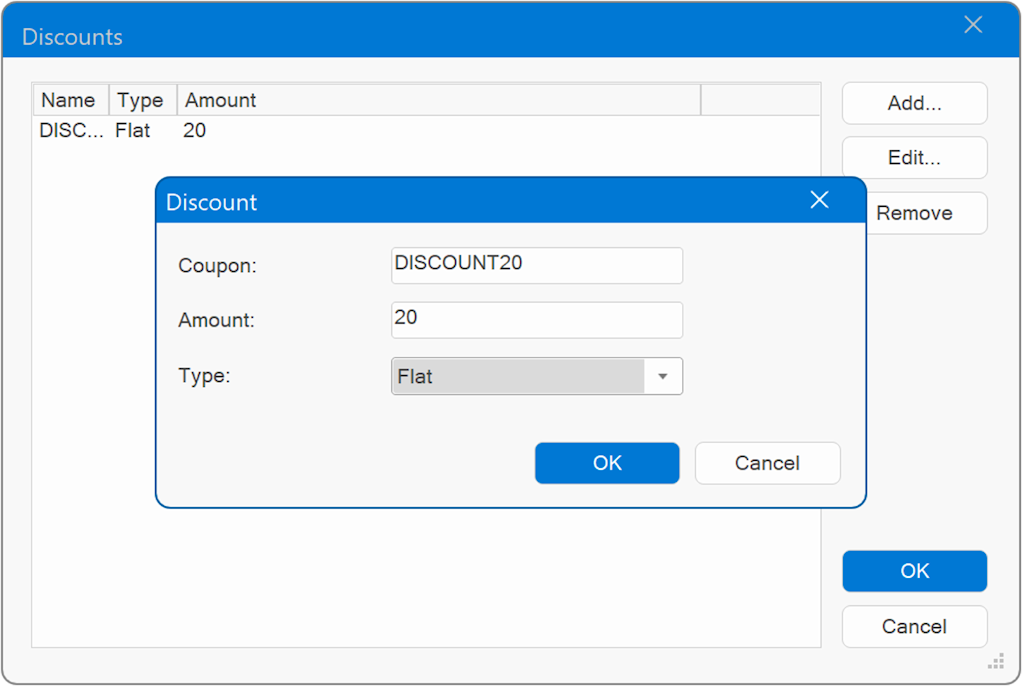The height and width of the screenshot is (687, 1024).
Task: Open the Edit... discount button
Action: tap(914, 158)
